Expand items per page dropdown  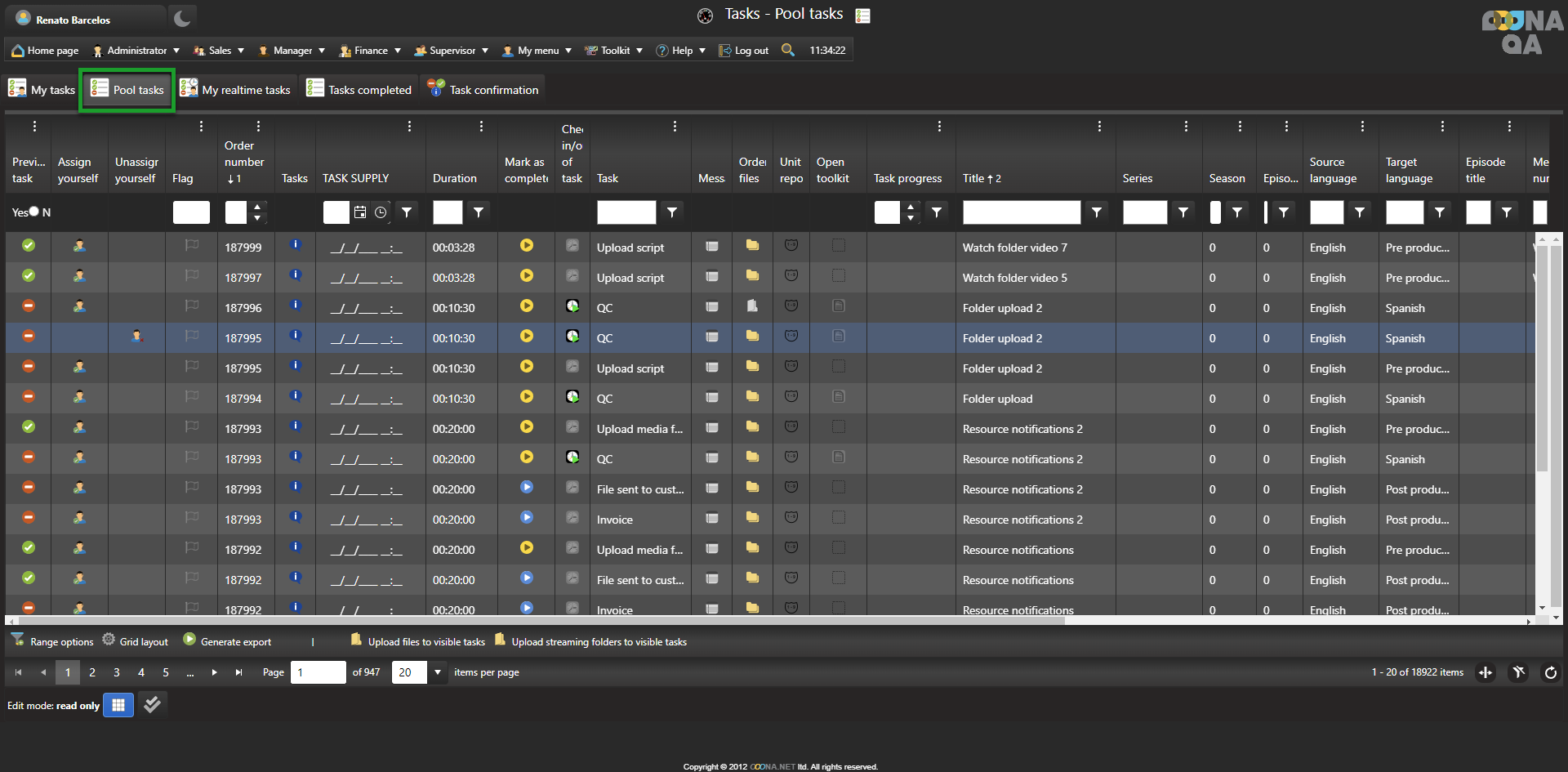coord(438,672)
